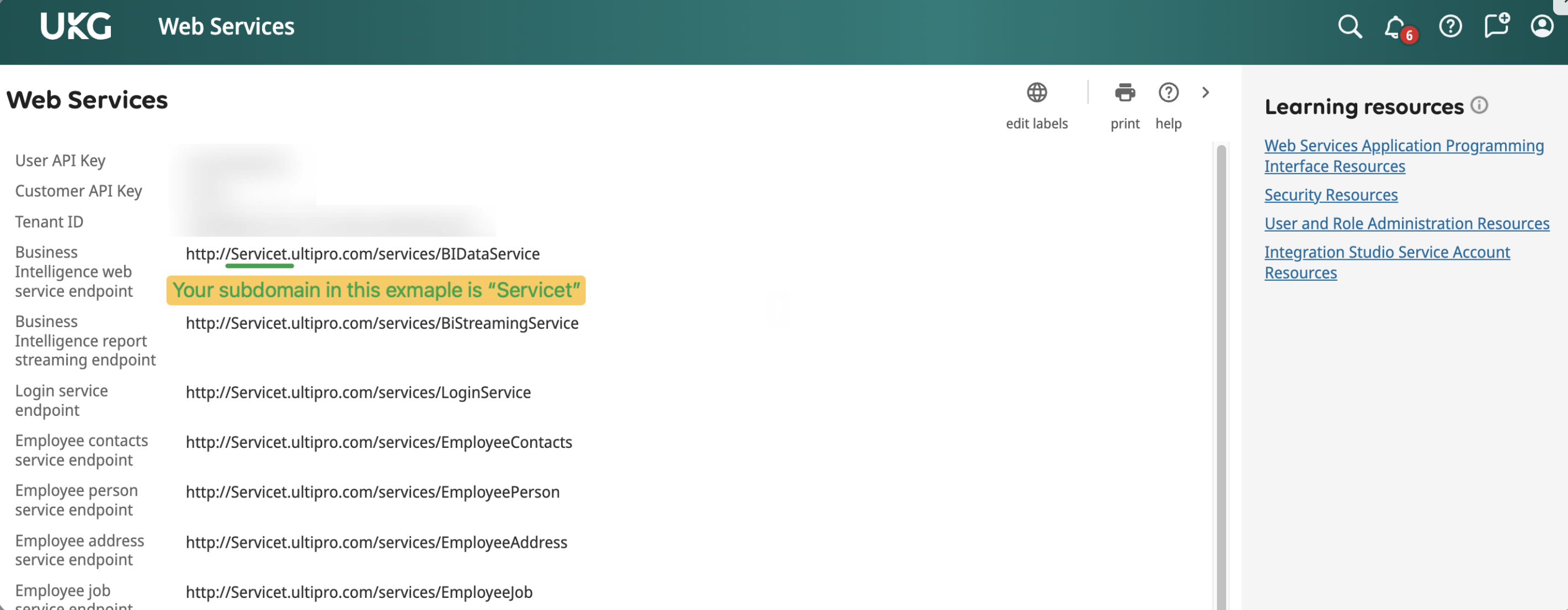Select the LoginService endpoint URL
The width and height of the screenshot is (1568, 610).
coord(358,393)
